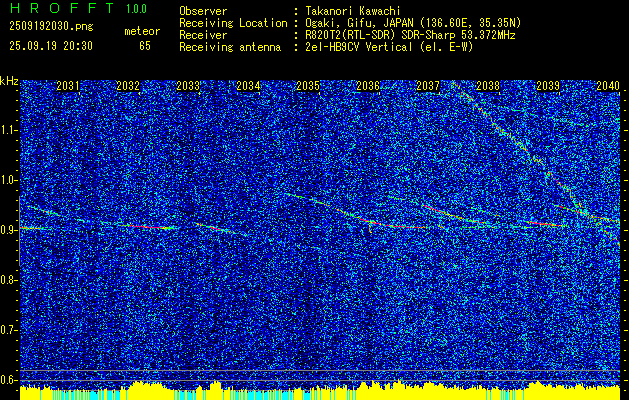Click the 0.6 kHz axis label
Image resolution: width=629 pixels, height=400 pixels.
point(7,380)
